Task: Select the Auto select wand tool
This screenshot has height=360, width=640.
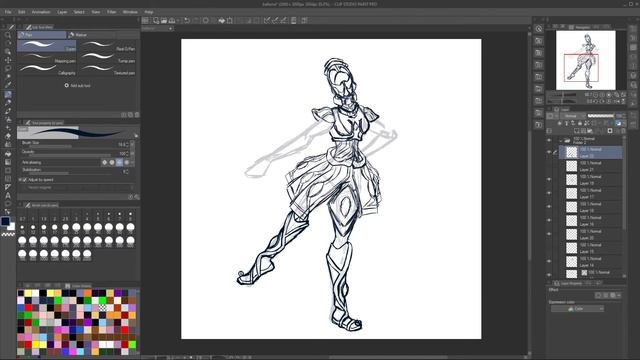Action: click(8, 77)
